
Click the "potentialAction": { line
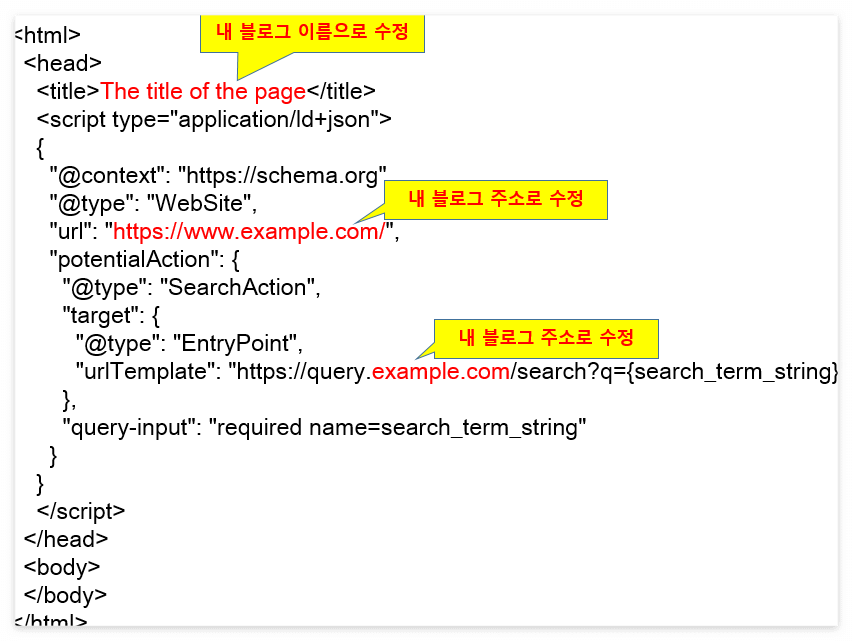[144, 260]
